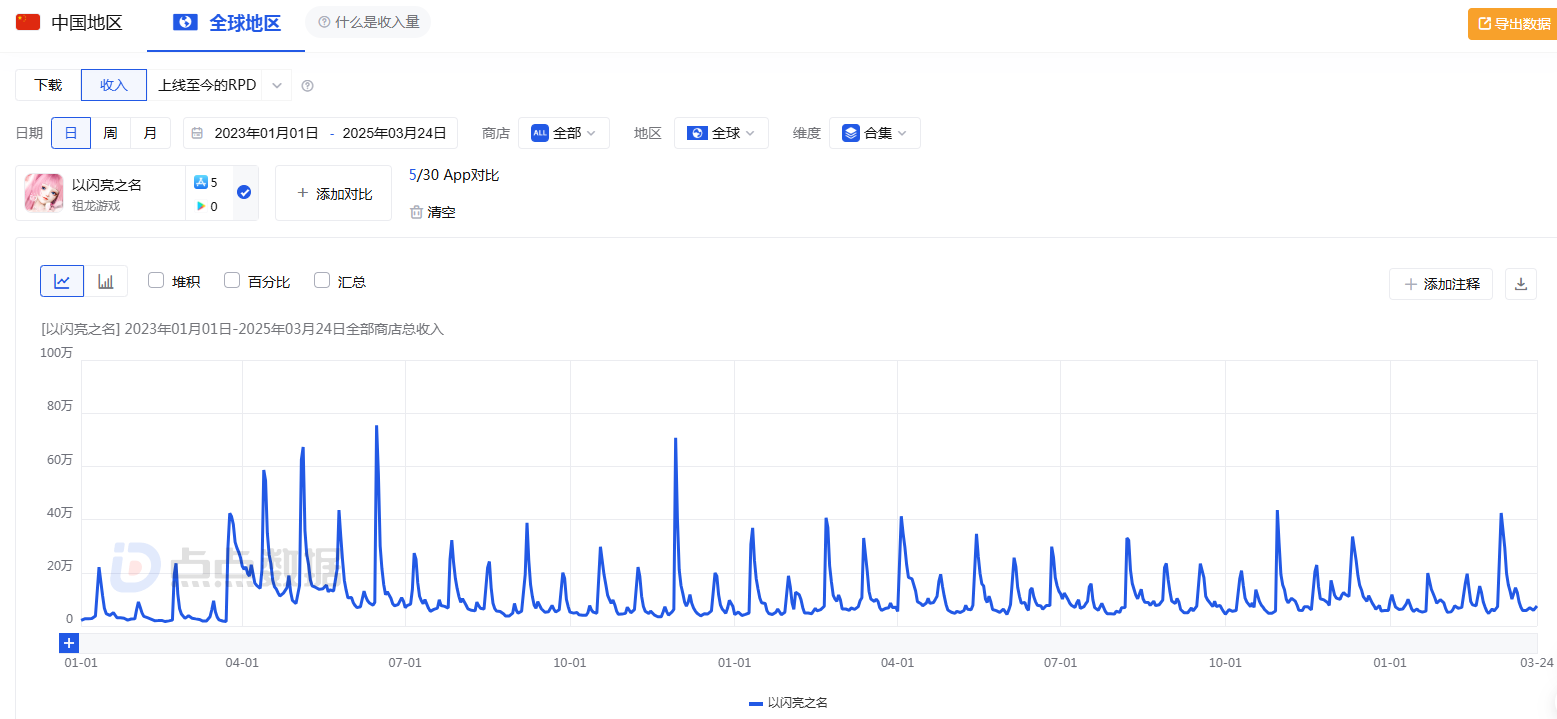The height and width of the screenshot is (719, 1557).
Task: Click the chart download icon
Action: tap(1520, 284)
